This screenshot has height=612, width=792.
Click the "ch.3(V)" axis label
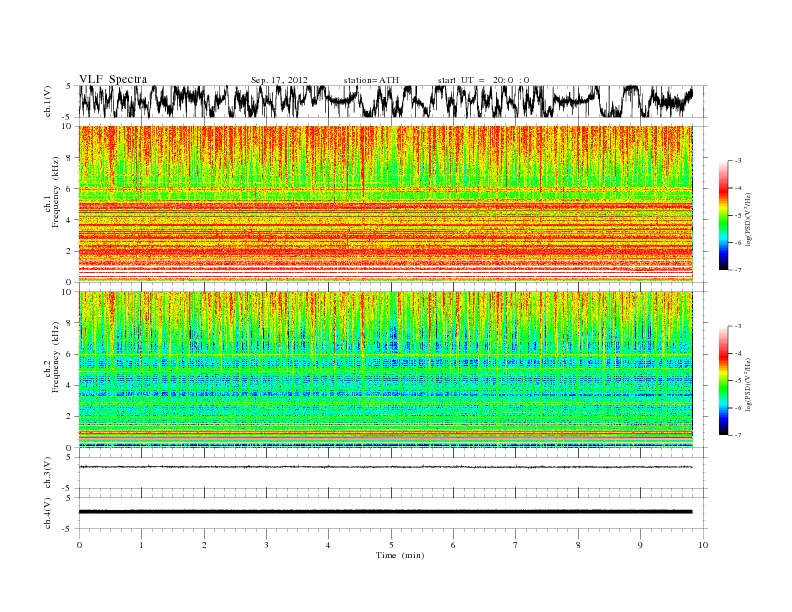click(48, 473)
